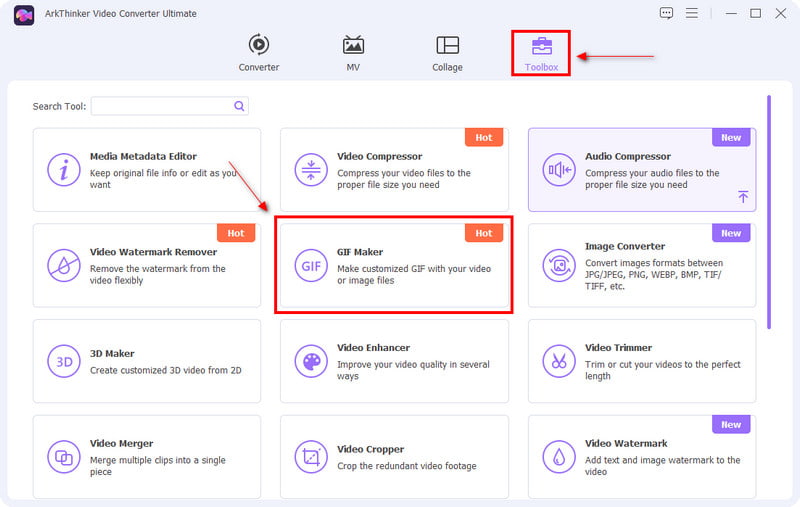Click the Video Cropper crop icon
This screenshot has width=800, height=507.
pyautogui.click(x=311, y=457)
